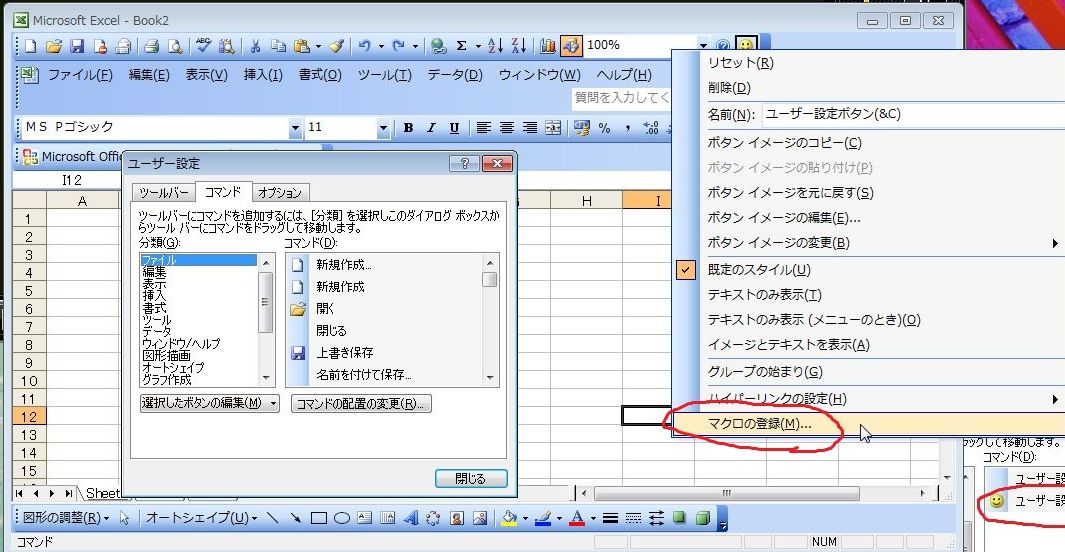Screen dimensions: 1065x552
Task: Click column header H in the worksheet
Action: pyautogui.click(x=587, y=201)
